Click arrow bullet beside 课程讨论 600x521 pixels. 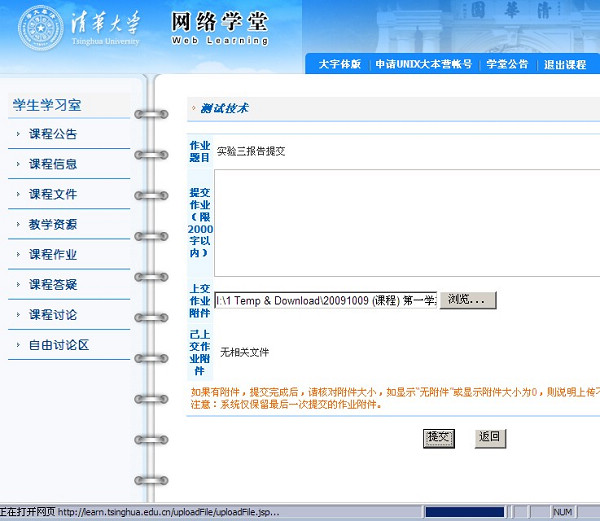click(18, 315)
